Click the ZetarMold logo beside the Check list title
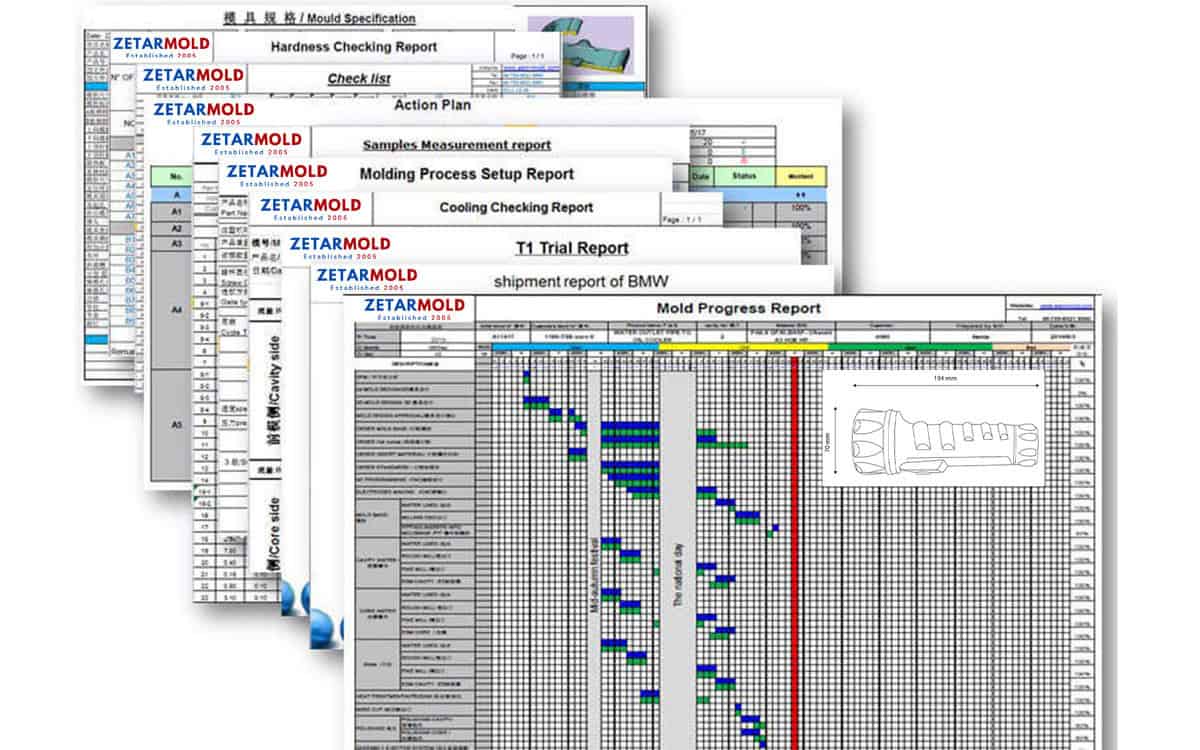The image size is (1200, 750). 192,79
